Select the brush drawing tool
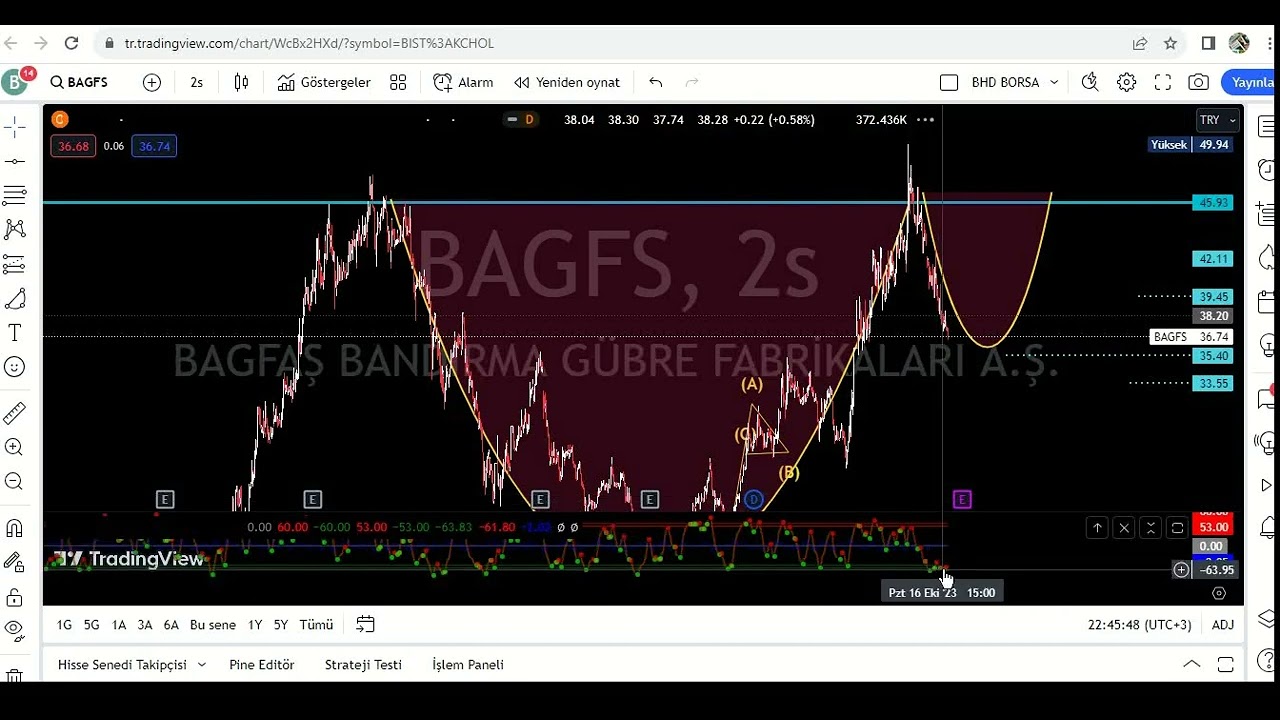This screenshot has width=1280, height=720. pos(14,299)
